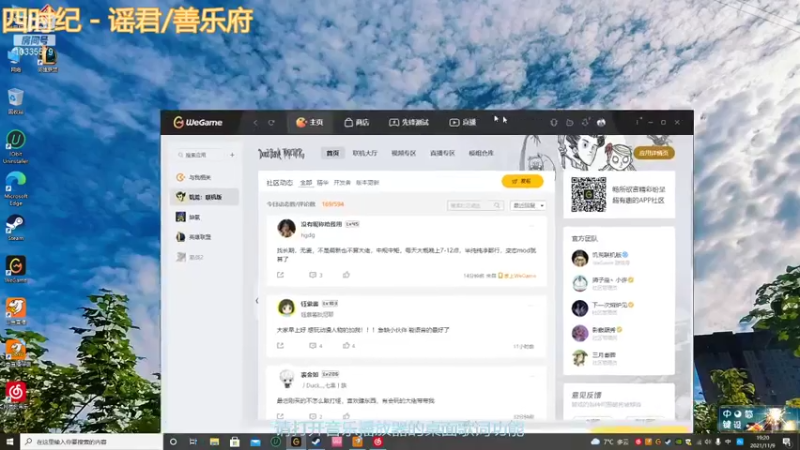Viewport: 800px width, 450px height.
Task: Open first post author's avatar
Action: coord(286,228)
